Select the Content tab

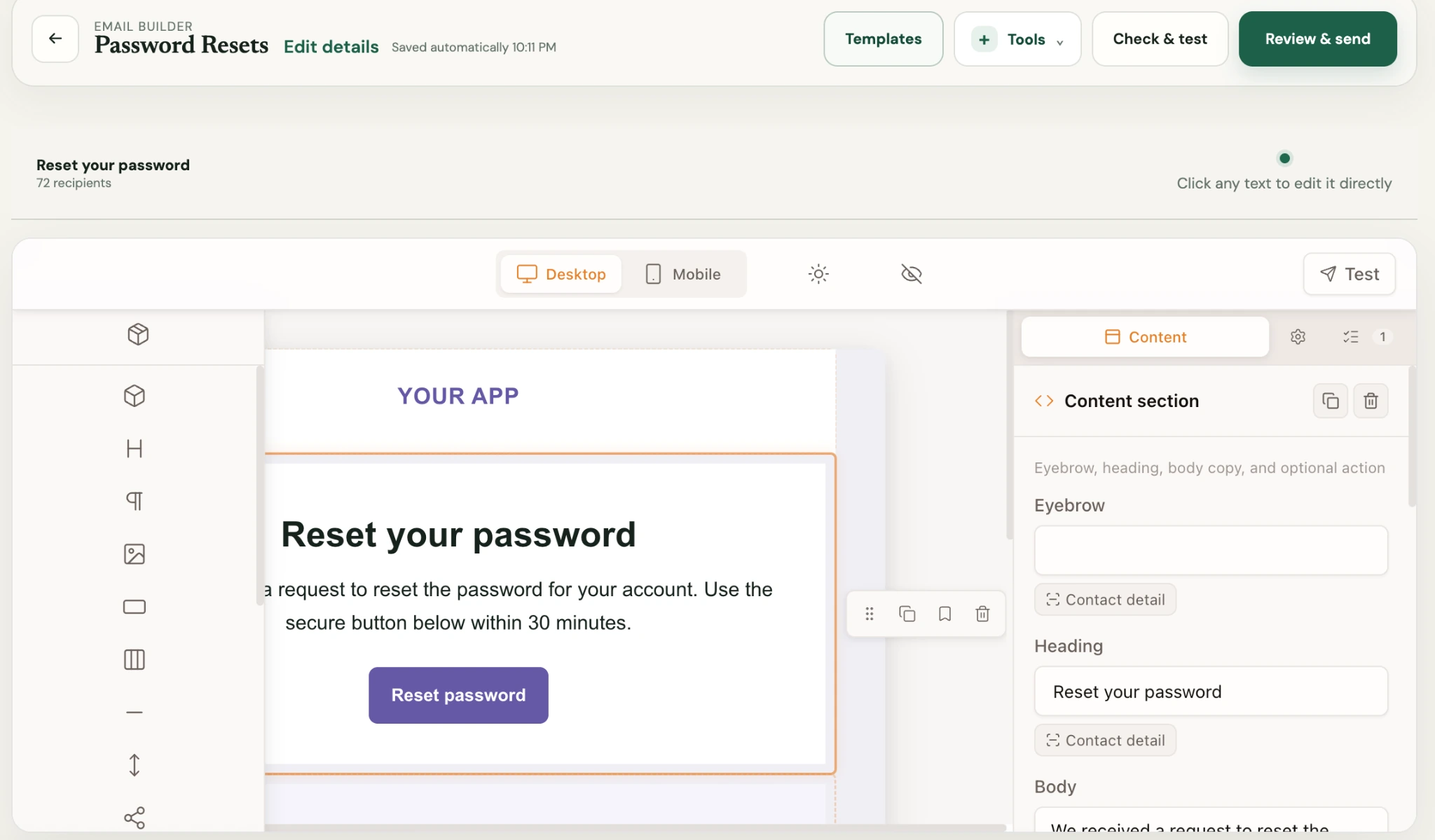click(1145, 337)
